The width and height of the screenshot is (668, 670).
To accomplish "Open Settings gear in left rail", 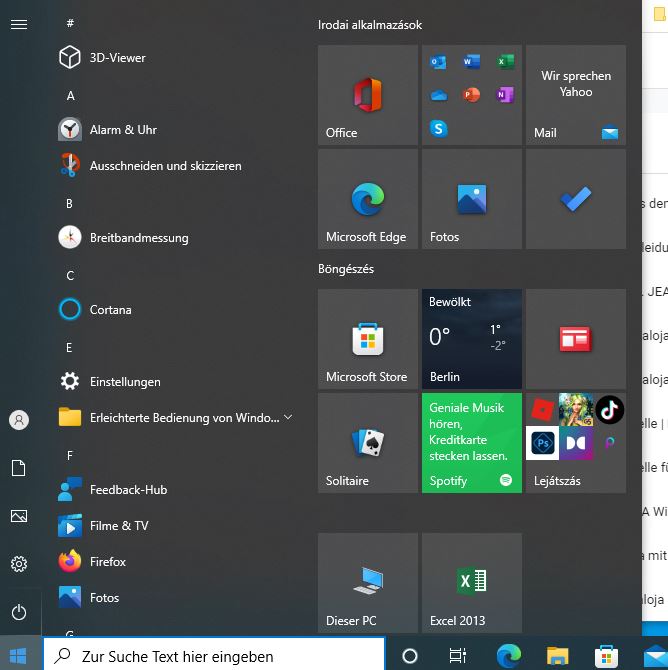I will tap(19, 564).
